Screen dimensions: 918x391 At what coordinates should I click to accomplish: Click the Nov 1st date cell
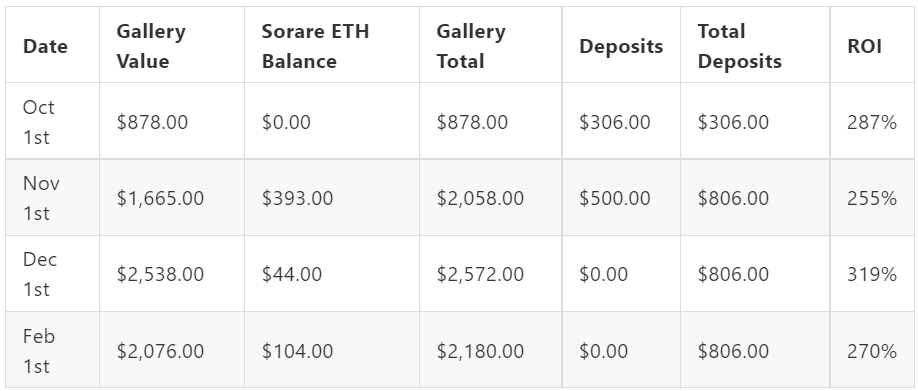point(52,197)
